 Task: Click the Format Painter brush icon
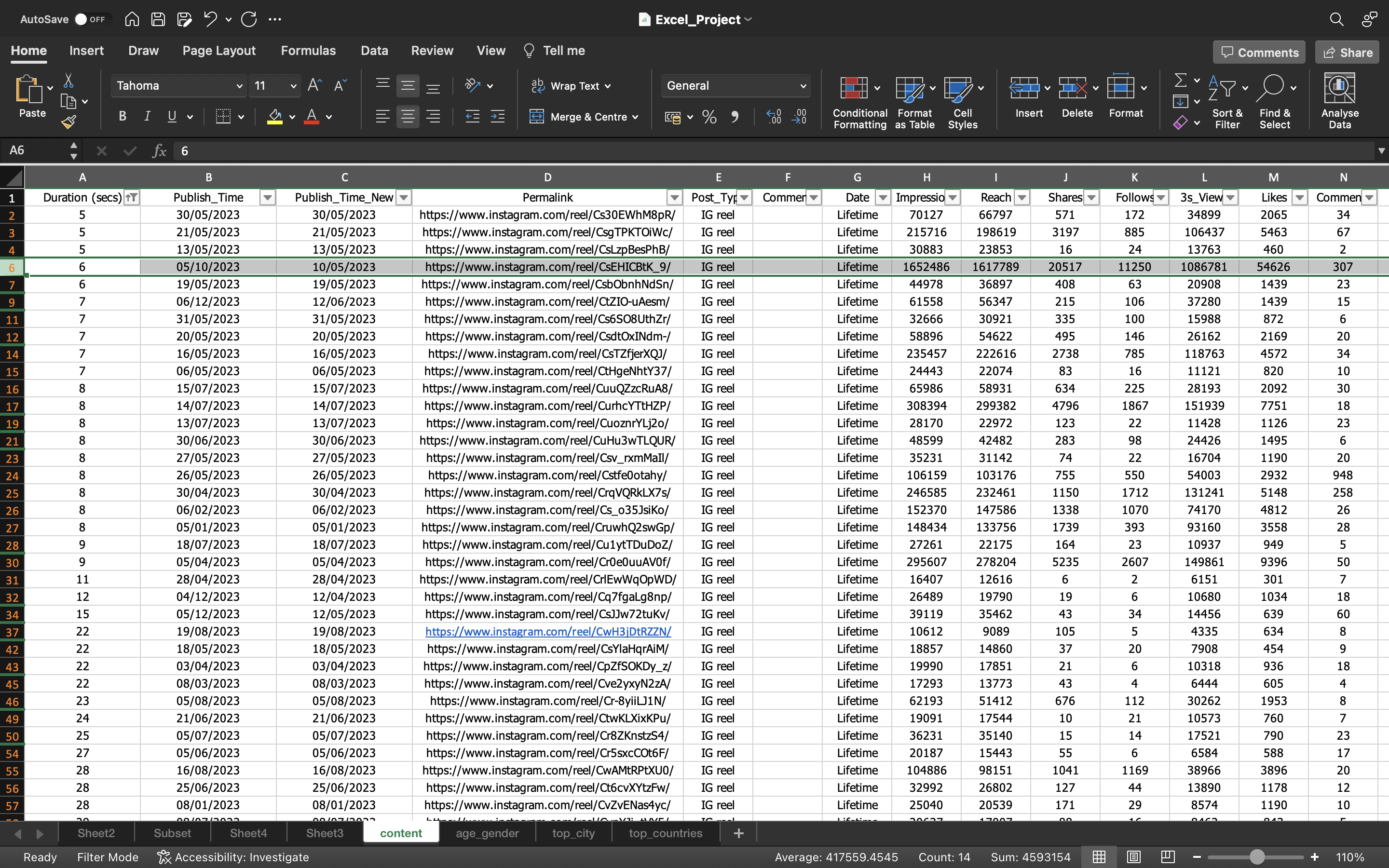click(x=69, y=122)
